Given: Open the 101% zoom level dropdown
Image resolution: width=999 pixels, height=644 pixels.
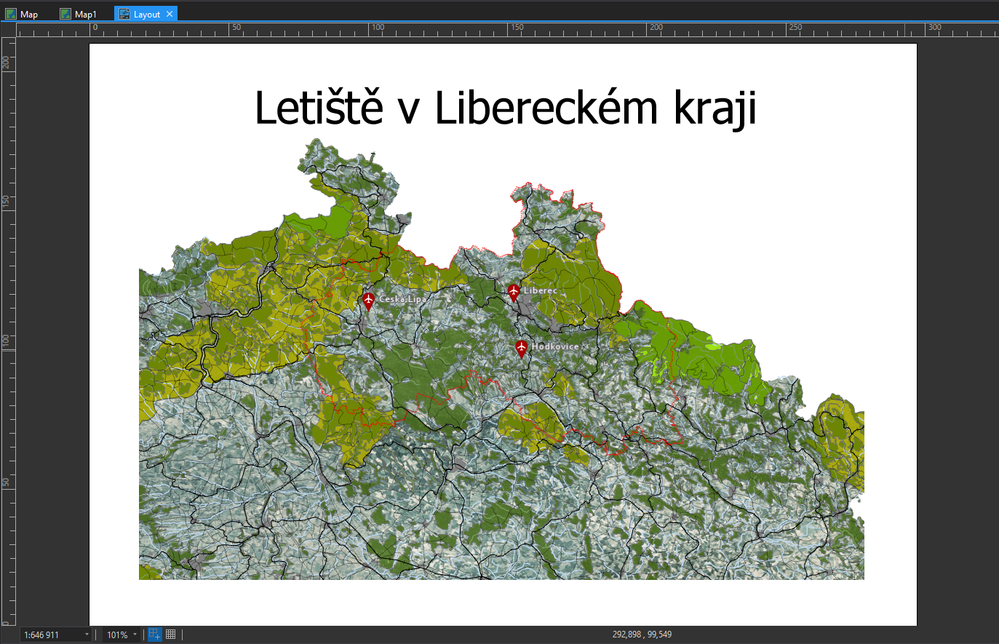Looking at the screenshot, I should pos(134,635).
